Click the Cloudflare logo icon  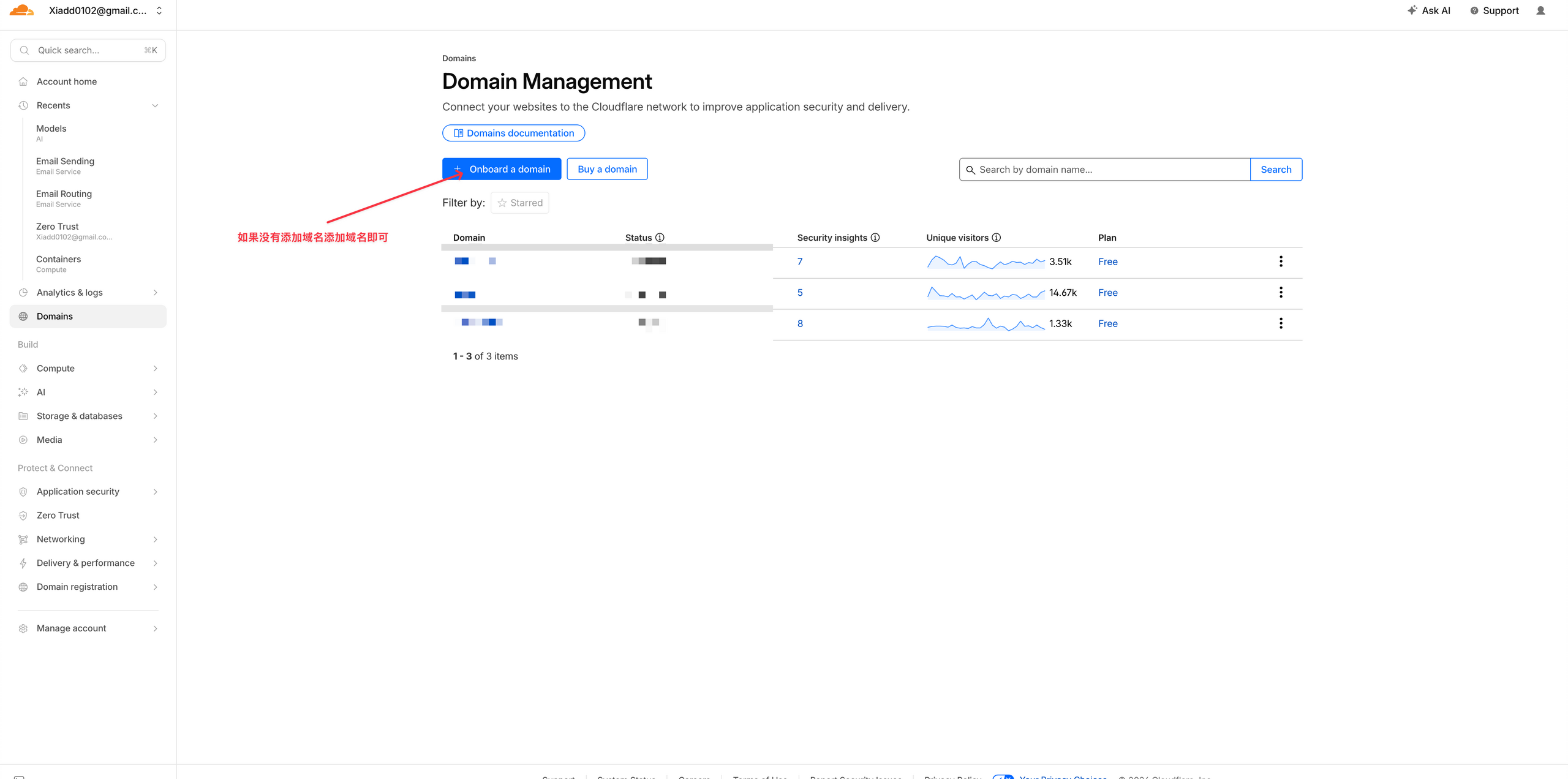point(21,10)
